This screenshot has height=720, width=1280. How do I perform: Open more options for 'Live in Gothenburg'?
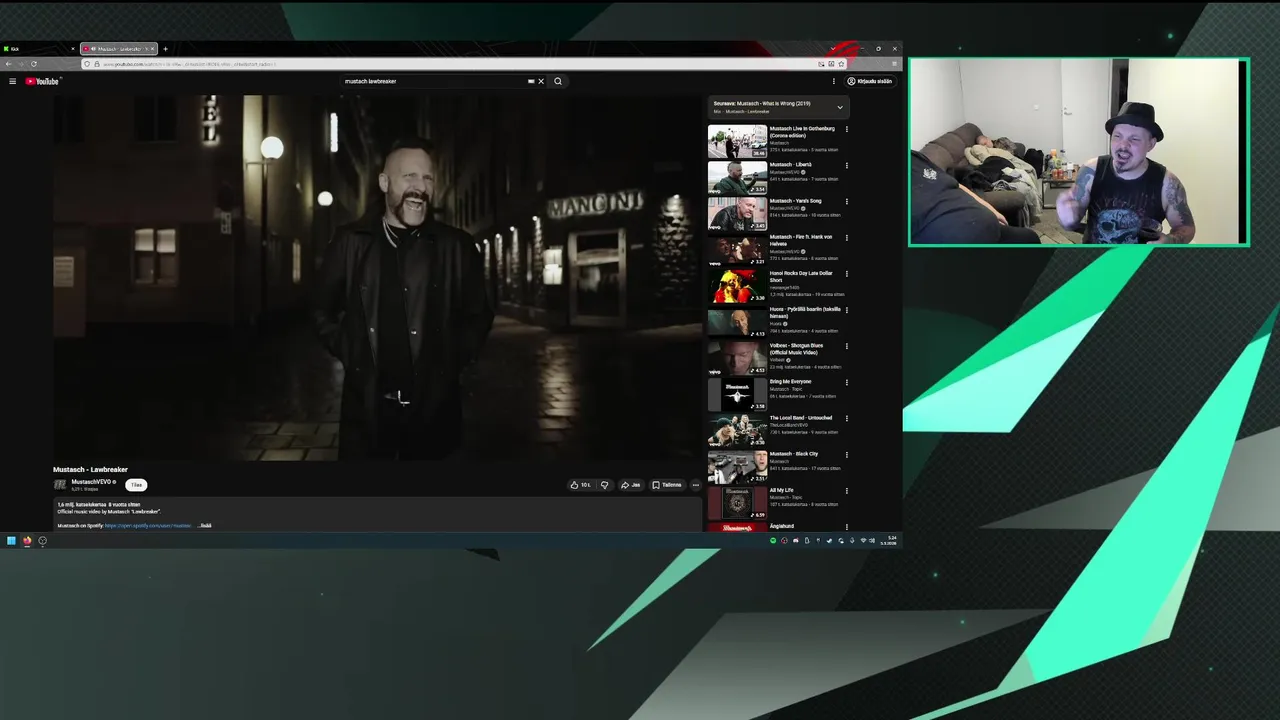[847, 129]
